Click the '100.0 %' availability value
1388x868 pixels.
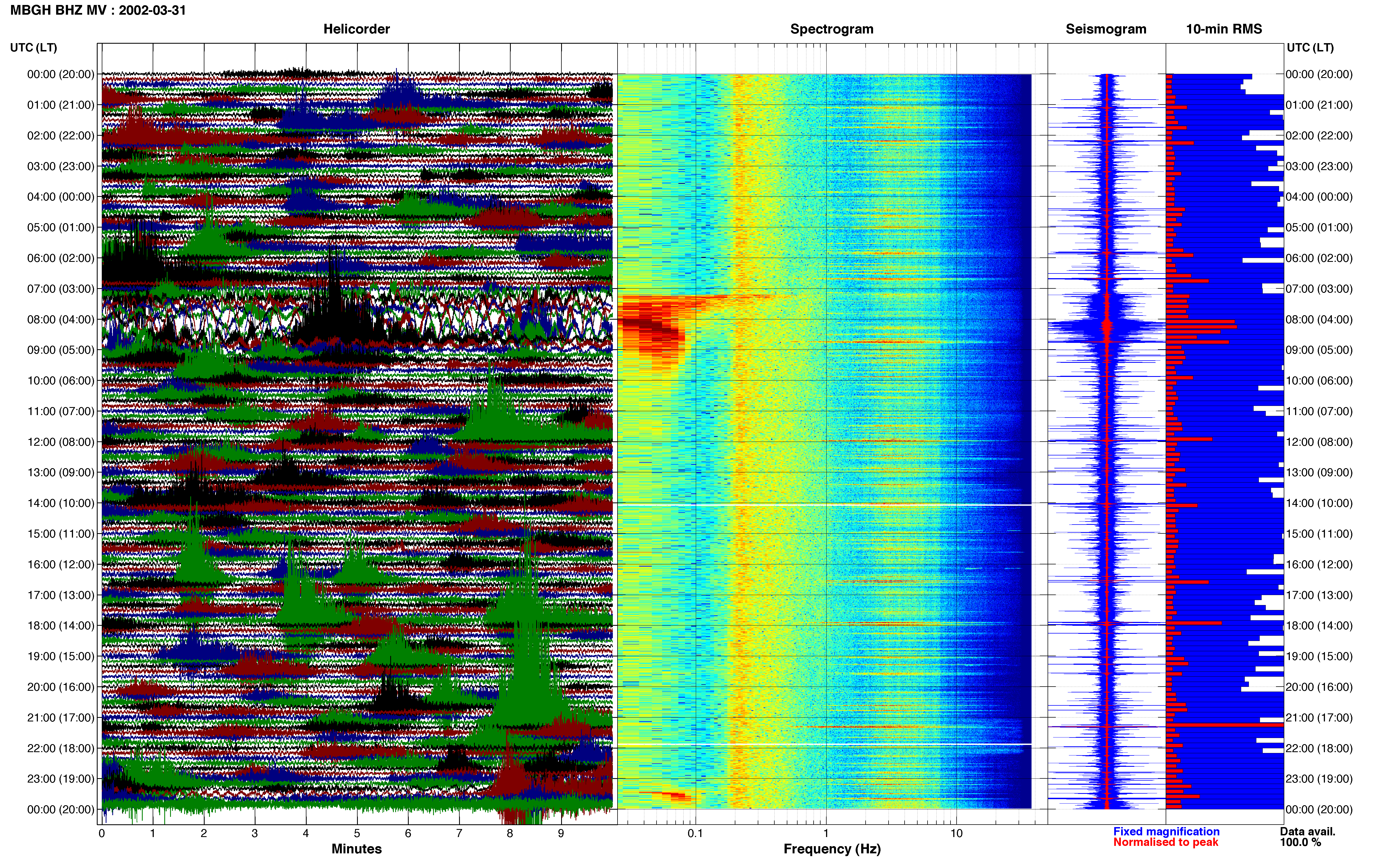[x=1300, y=843]
